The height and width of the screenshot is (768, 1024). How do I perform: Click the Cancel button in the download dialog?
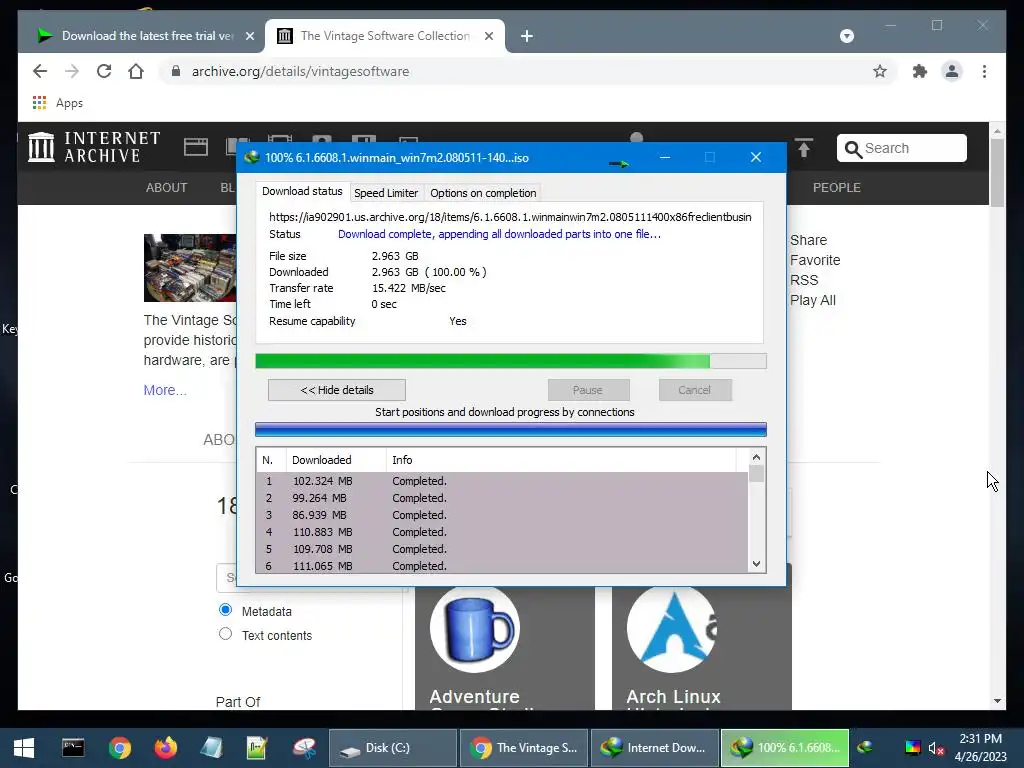pyautogui.click(x=694, y=390)
